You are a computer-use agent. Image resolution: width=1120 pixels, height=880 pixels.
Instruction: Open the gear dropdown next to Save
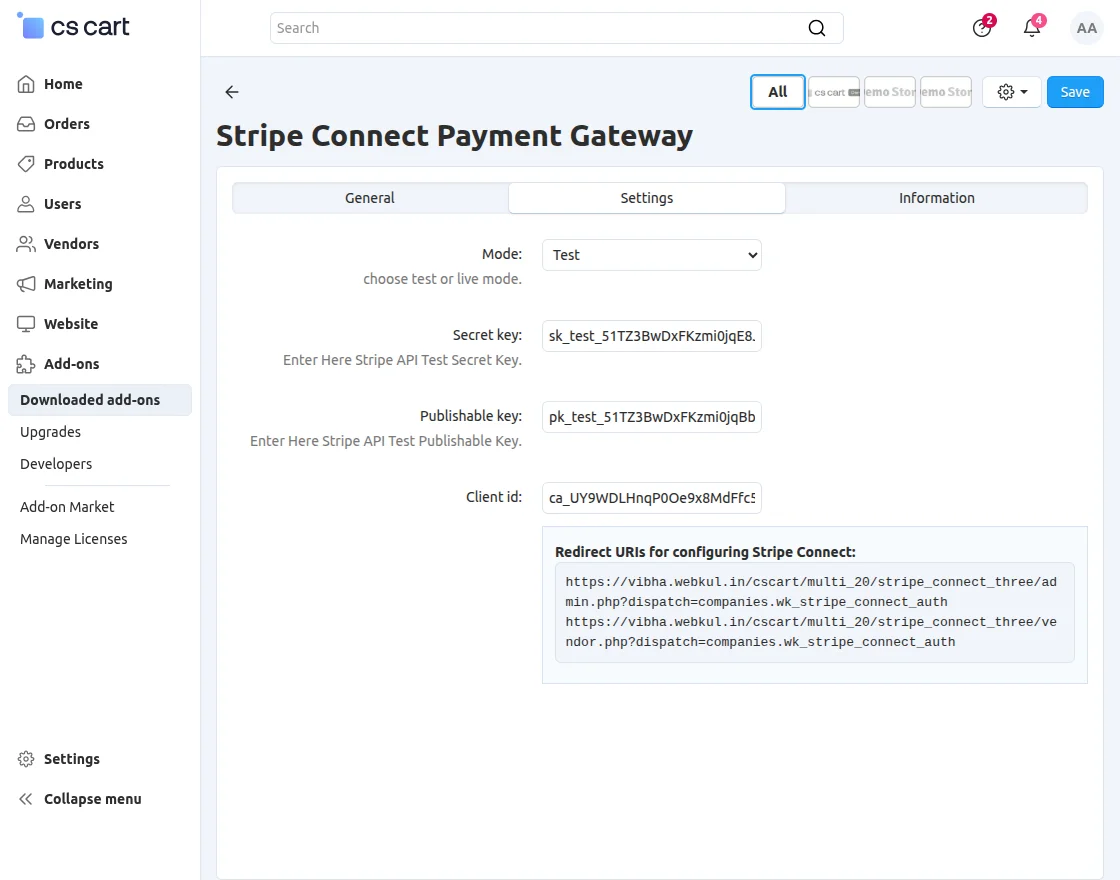(x=1011, y=92)
